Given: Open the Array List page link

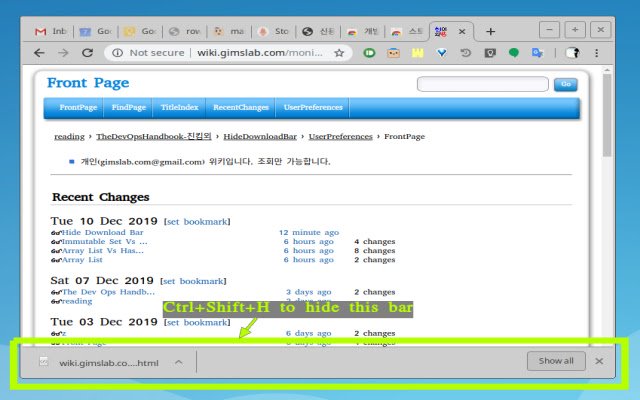Looking at the screenshot, I should click(x=82, y=260).
